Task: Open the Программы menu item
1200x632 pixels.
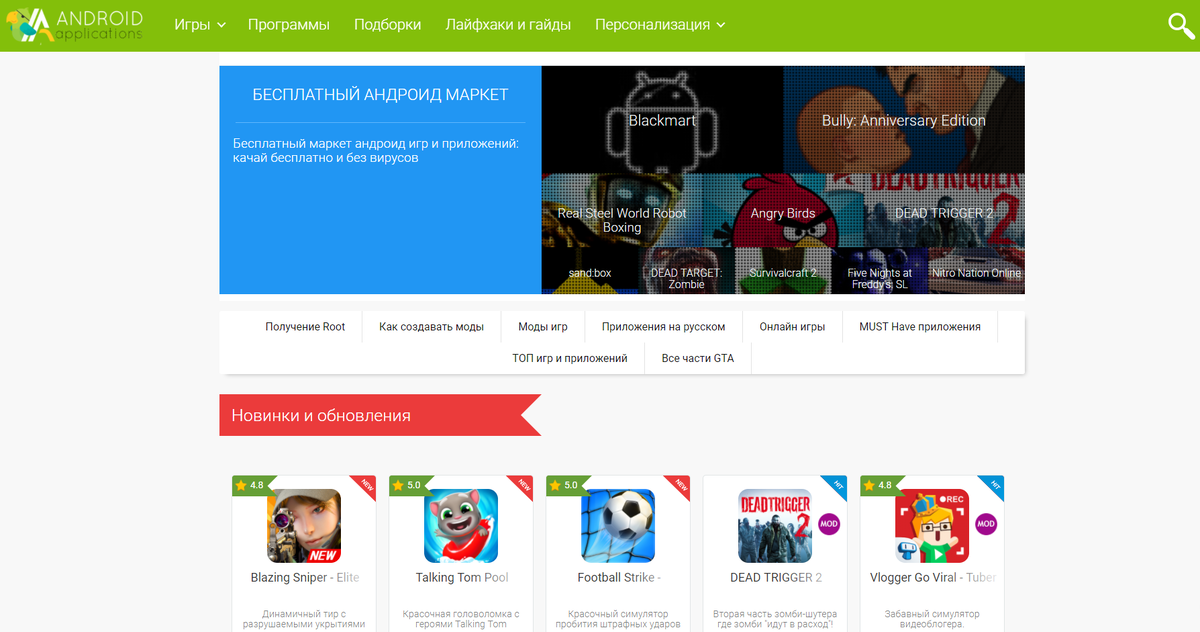Action: (x=289, y=25)
